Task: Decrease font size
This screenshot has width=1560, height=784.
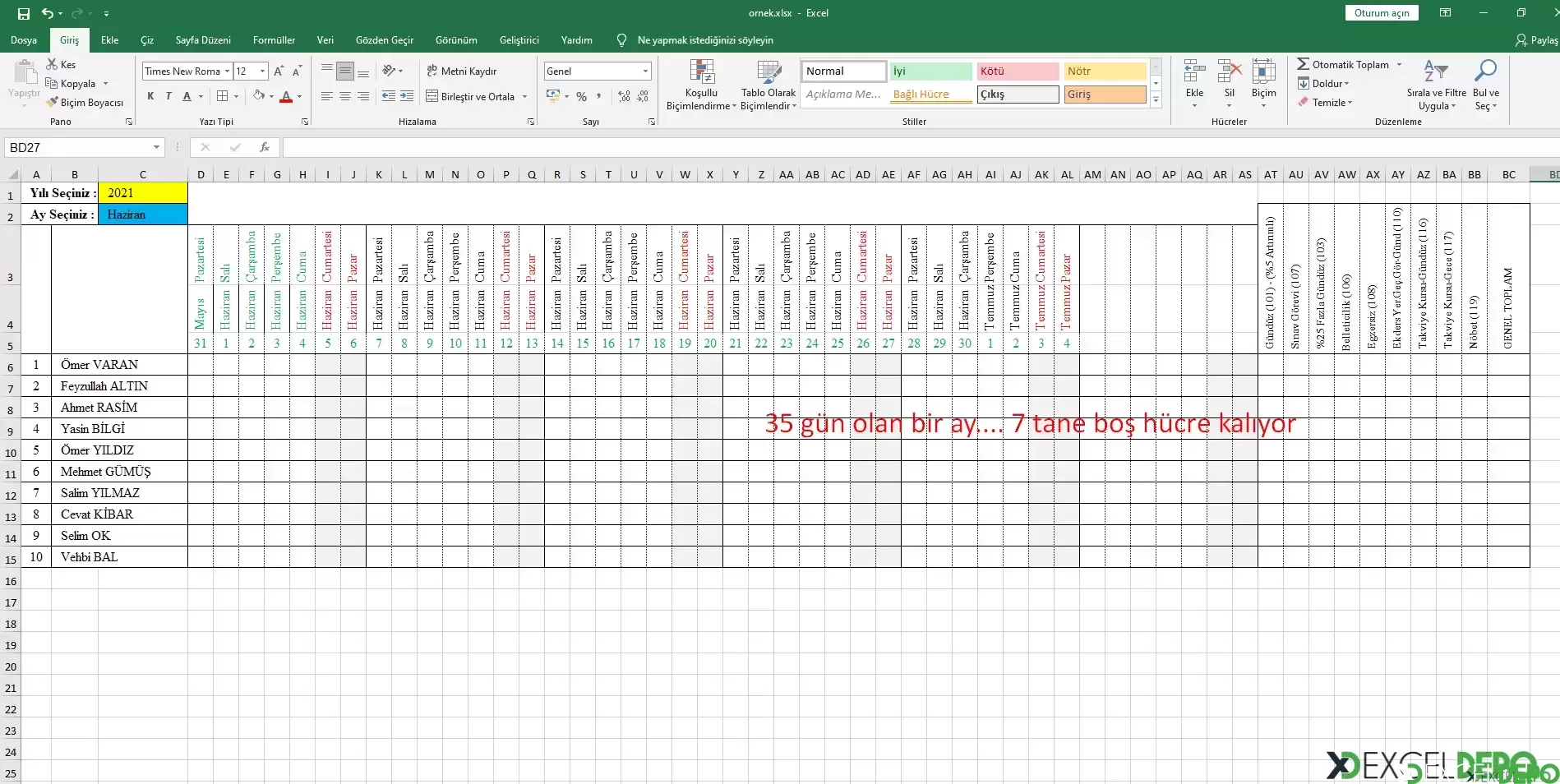Action: tap(297, 71)
